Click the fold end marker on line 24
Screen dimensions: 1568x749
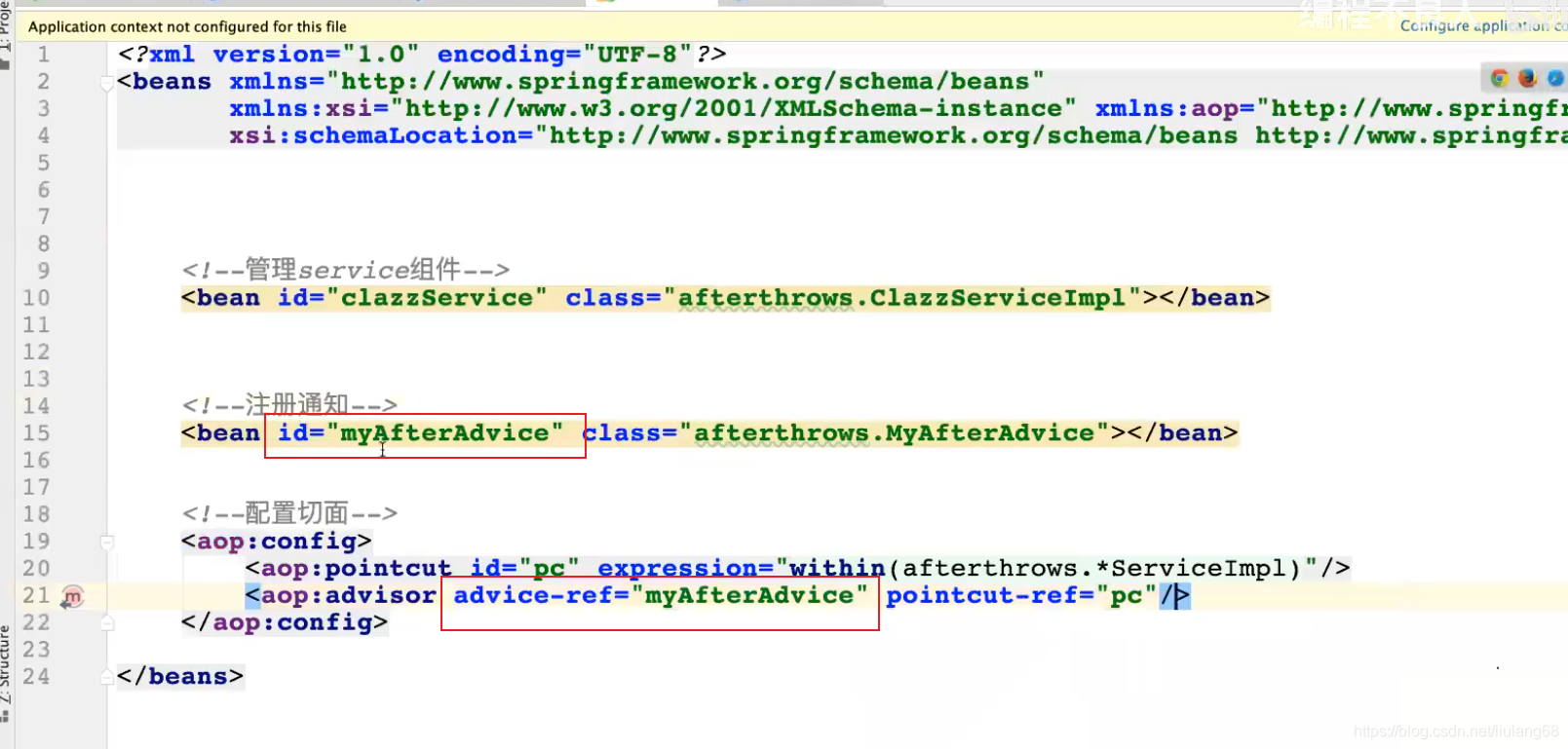coord(107,677)
